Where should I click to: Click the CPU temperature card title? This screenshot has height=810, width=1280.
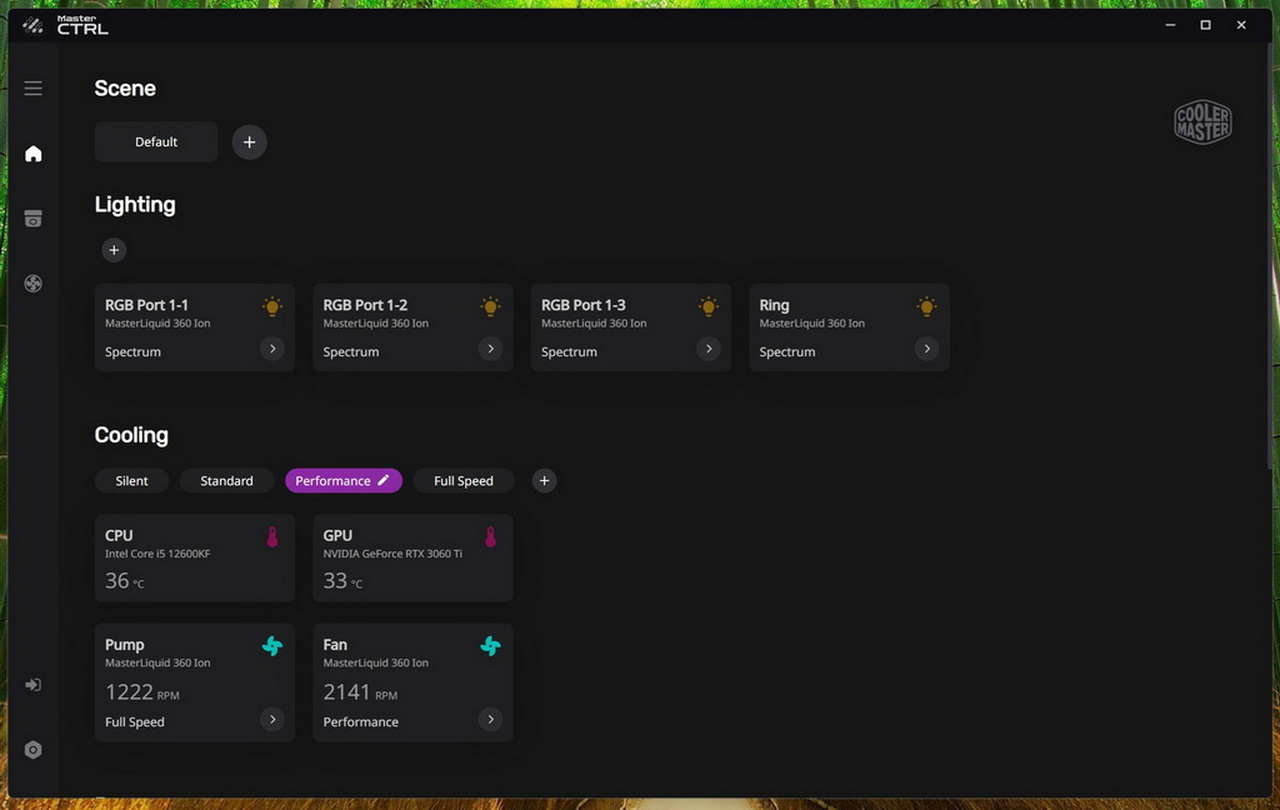[119, 535]
